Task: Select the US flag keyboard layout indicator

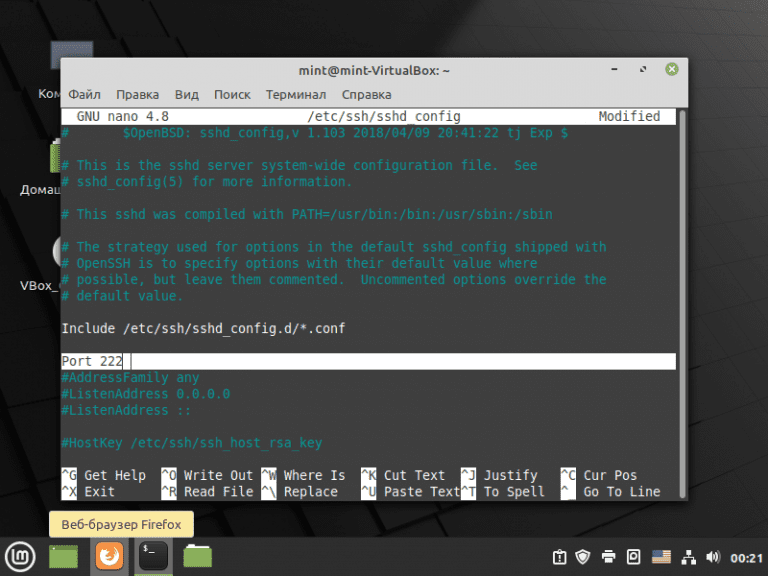Action: [x=661, y=557]
